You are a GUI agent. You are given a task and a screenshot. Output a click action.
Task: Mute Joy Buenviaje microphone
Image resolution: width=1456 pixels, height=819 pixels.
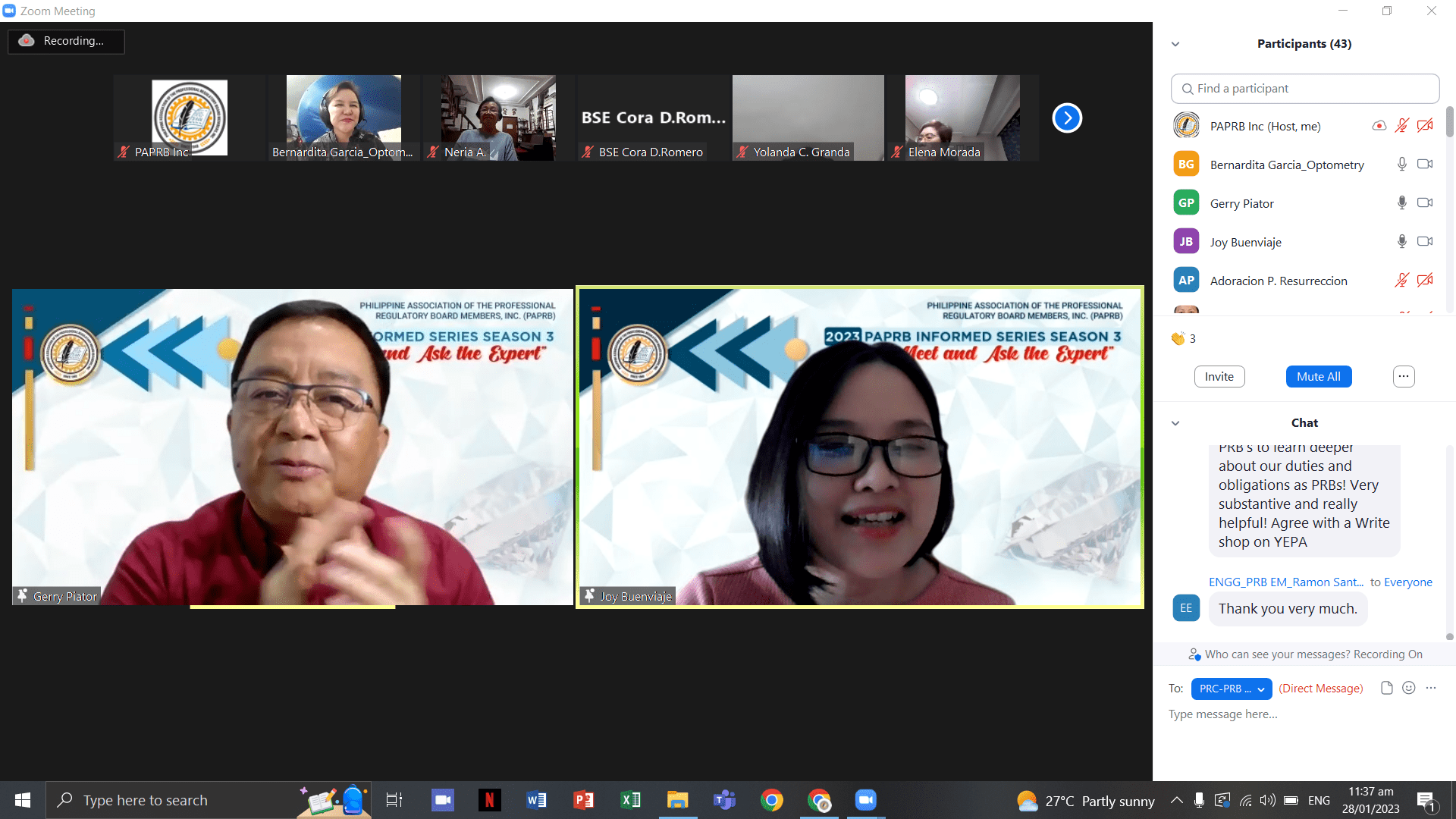click(1401, 241)
